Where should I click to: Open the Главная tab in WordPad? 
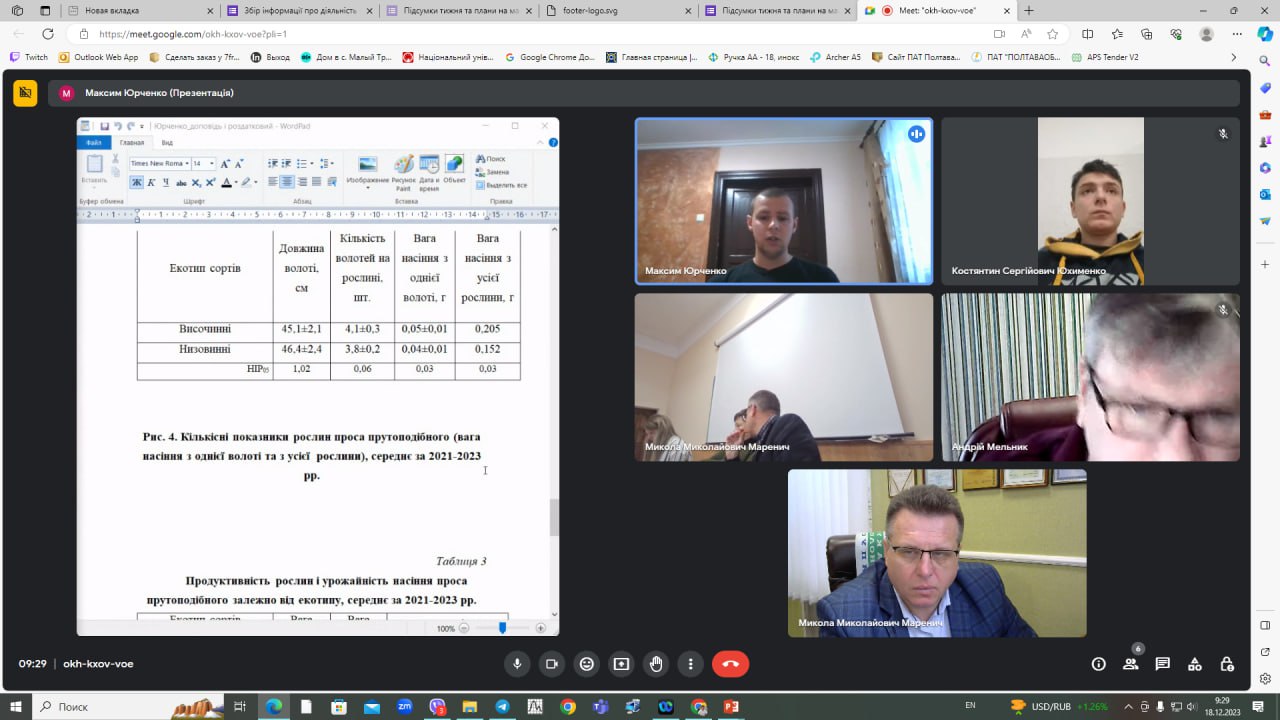coord(132,143)
